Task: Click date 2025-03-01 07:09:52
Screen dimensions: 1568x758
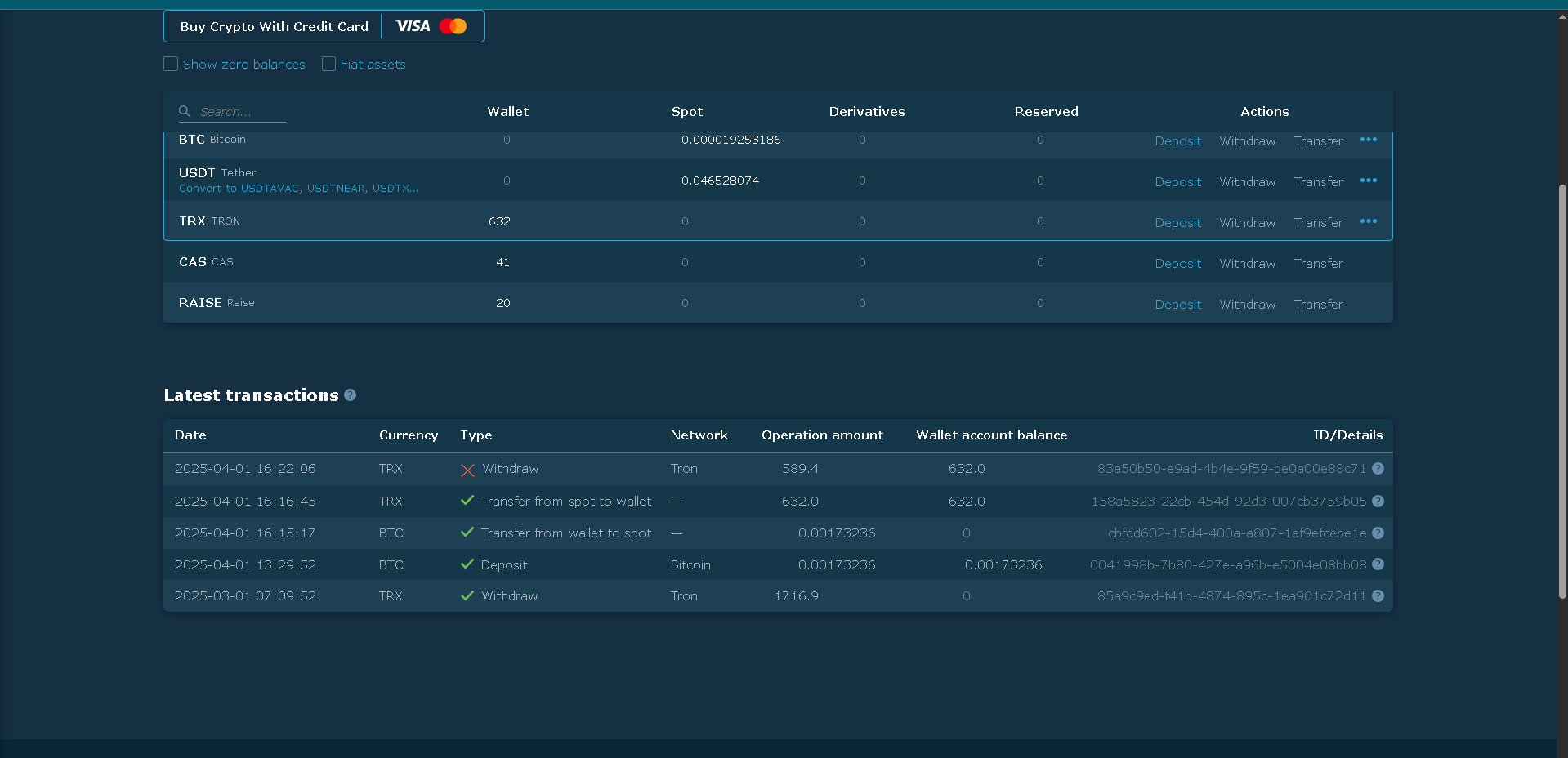Action: [245, 596]
